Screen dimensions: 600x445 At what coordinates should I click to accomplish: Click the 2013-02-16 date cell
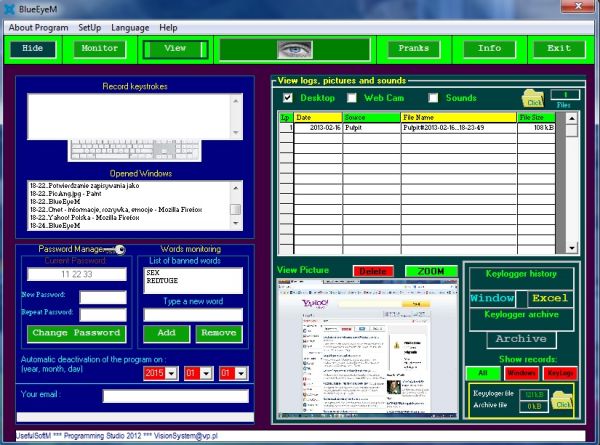pyautogui.click(x=318, y=128)
